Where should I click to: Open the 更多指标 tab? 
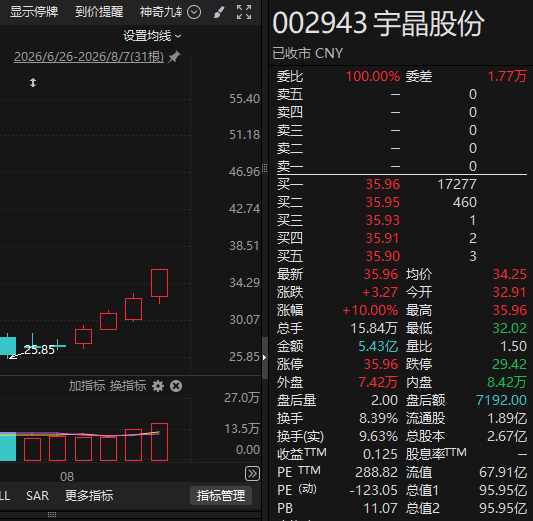point(89,496)
